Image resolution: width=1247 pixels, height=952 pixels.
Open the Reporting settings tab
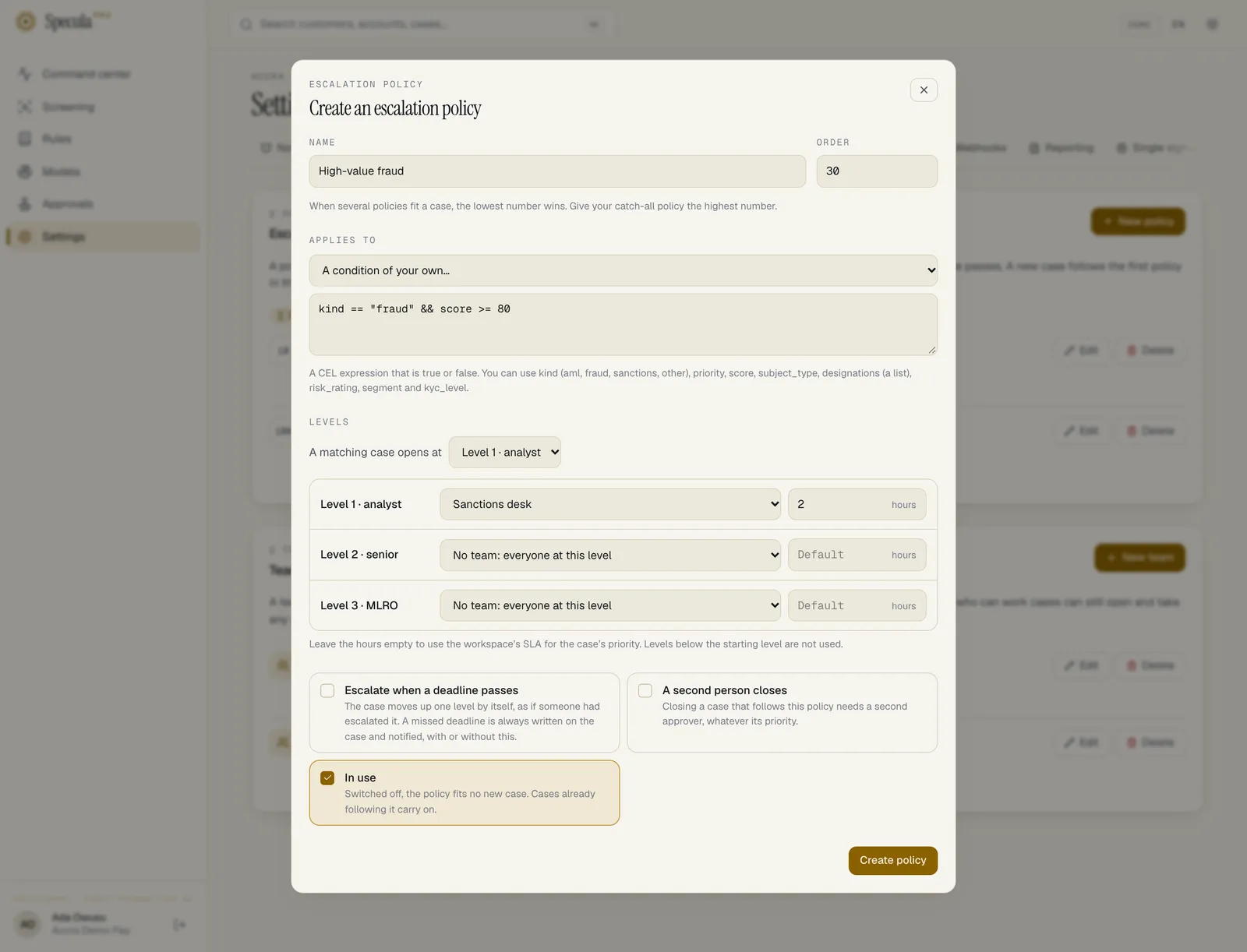point(1062,148)
